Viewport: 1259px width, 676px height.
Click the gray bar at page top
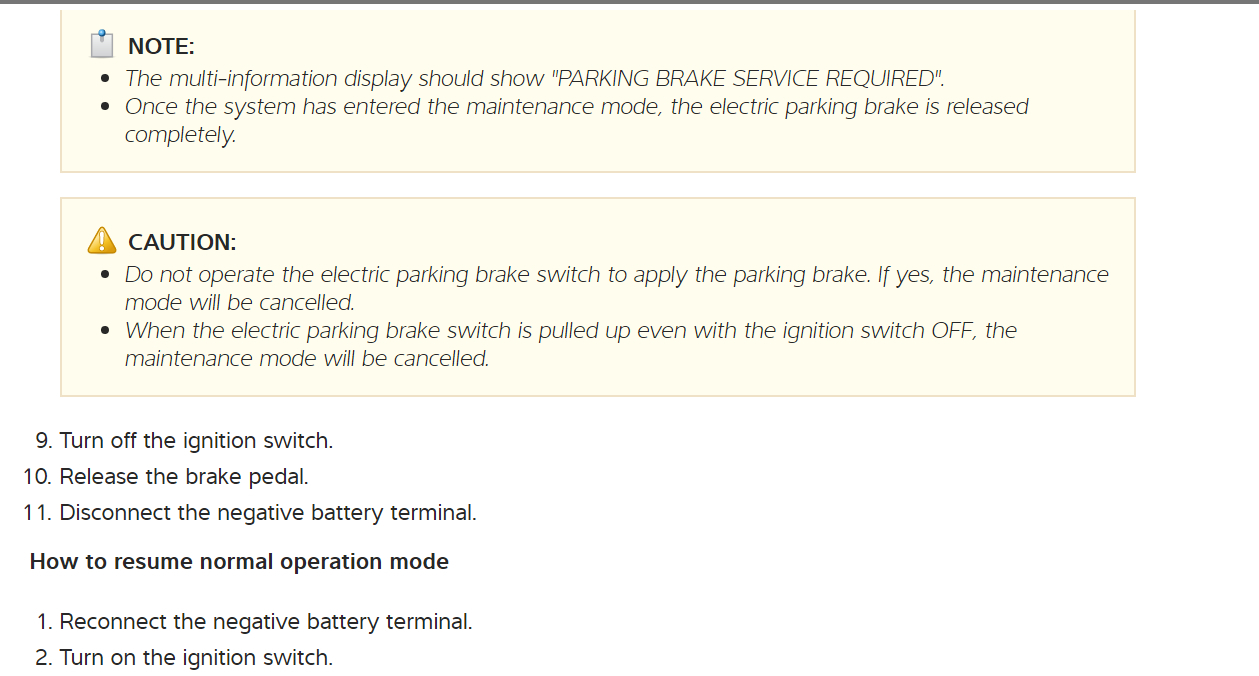point(629,2)
